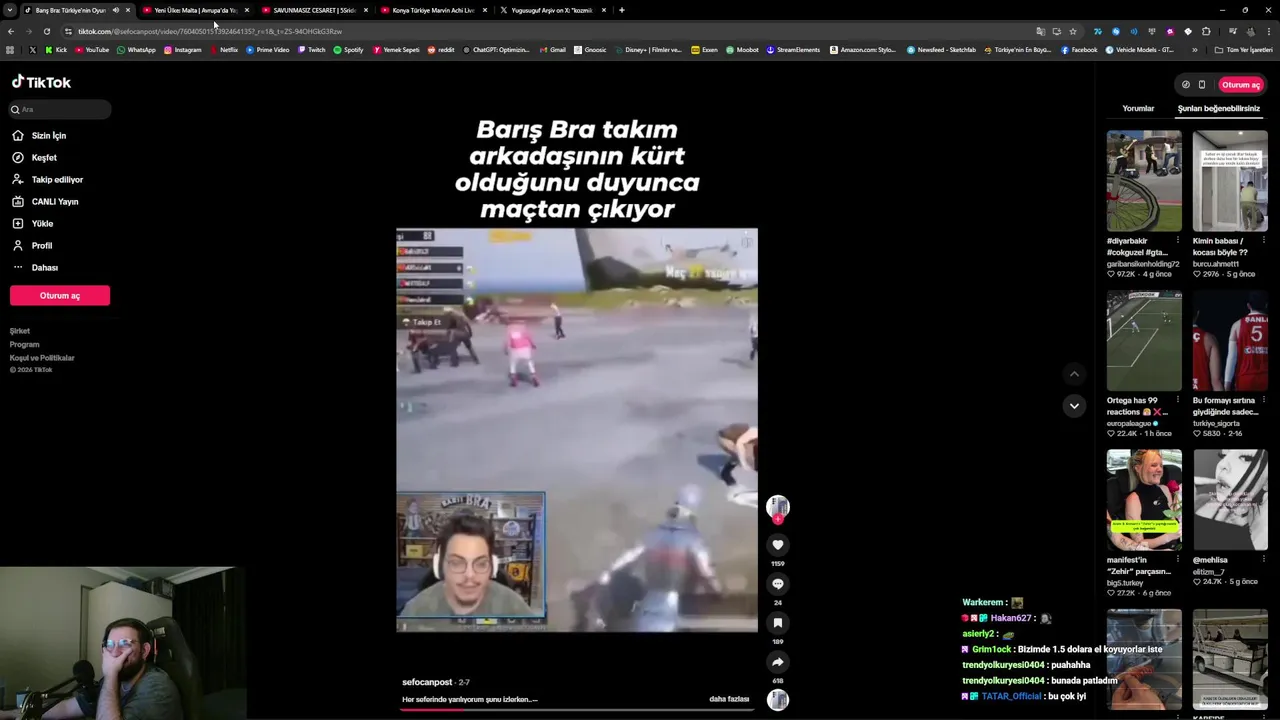Open the Spotify bookmark
Image resolution: width=1280 pixels, height=720 pixels.
pyautogui.click(x=348, y=49)
